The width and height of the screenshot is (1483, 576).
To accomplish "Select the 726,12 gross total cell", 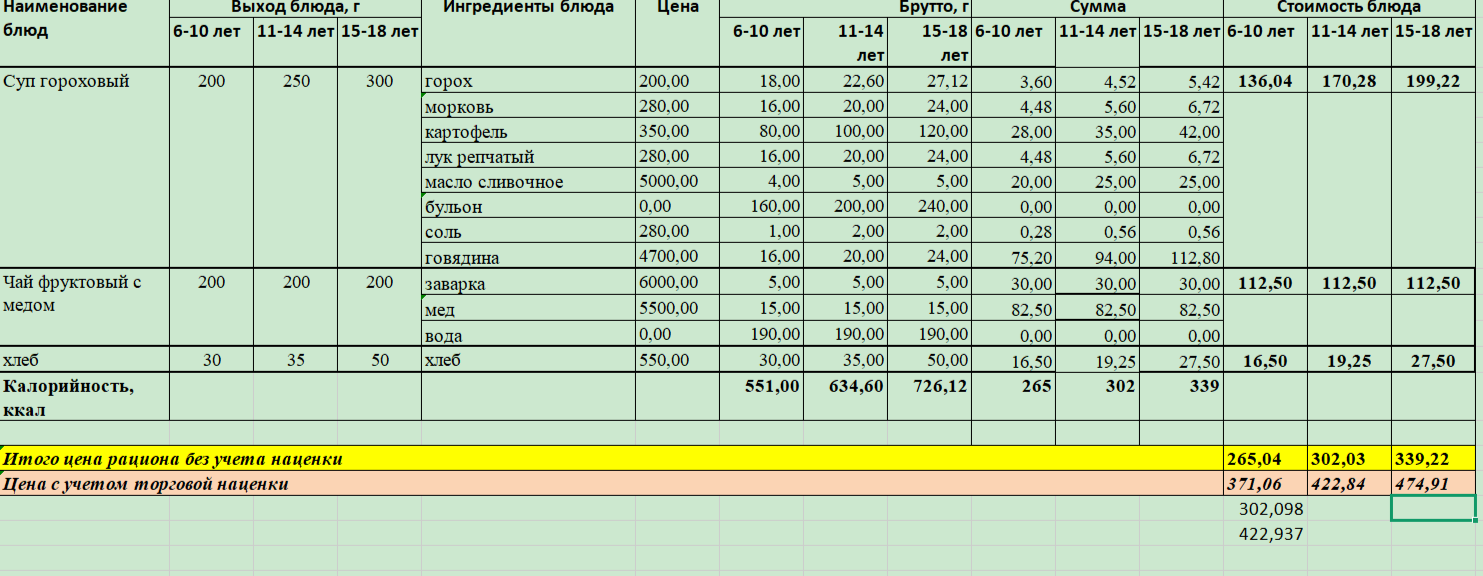I will (x=930, y=386).
